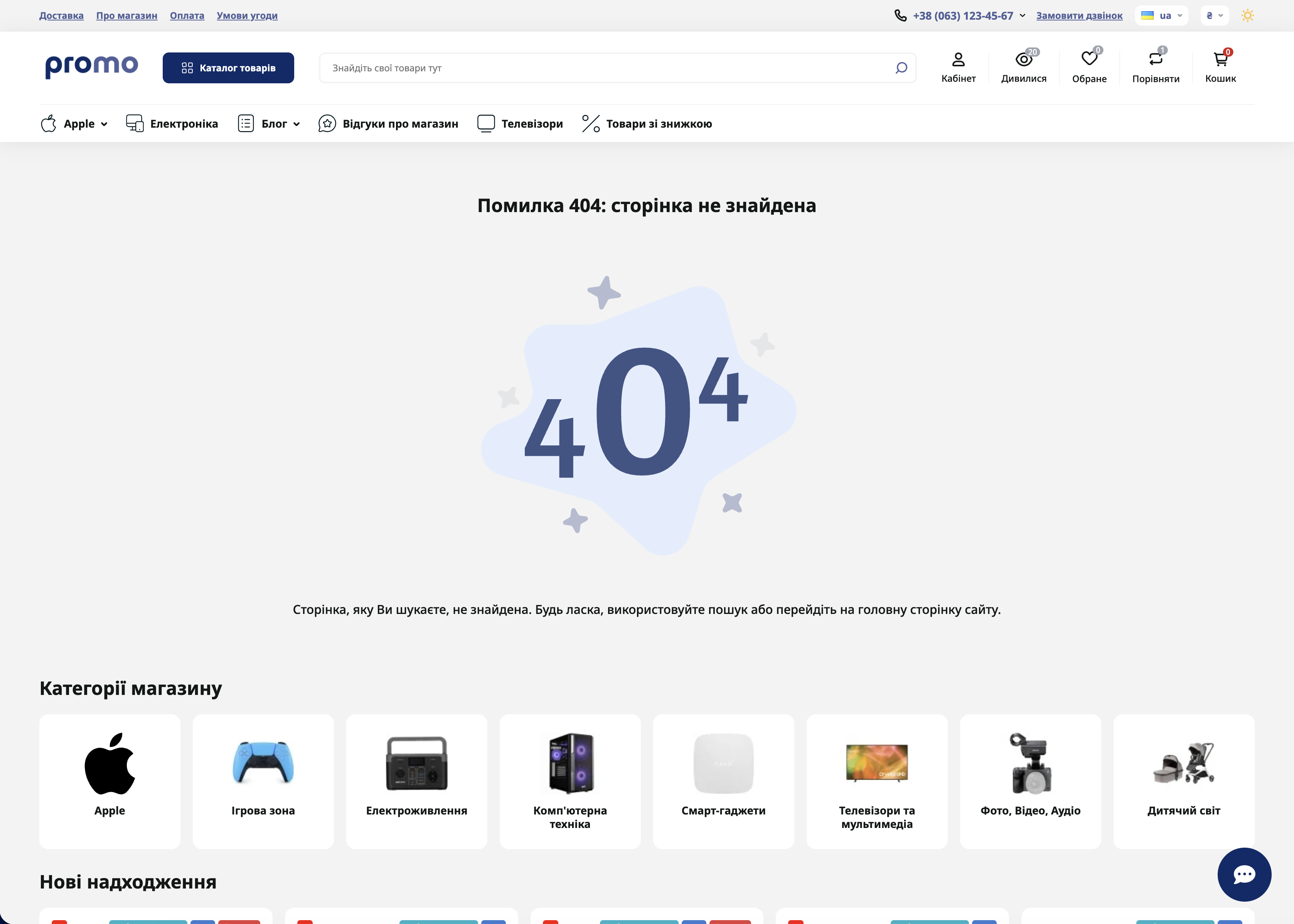The height and width of the screenshot is (924, 1294).
Task: Select the Ігрова зона category card
Action: click(263, 781)
